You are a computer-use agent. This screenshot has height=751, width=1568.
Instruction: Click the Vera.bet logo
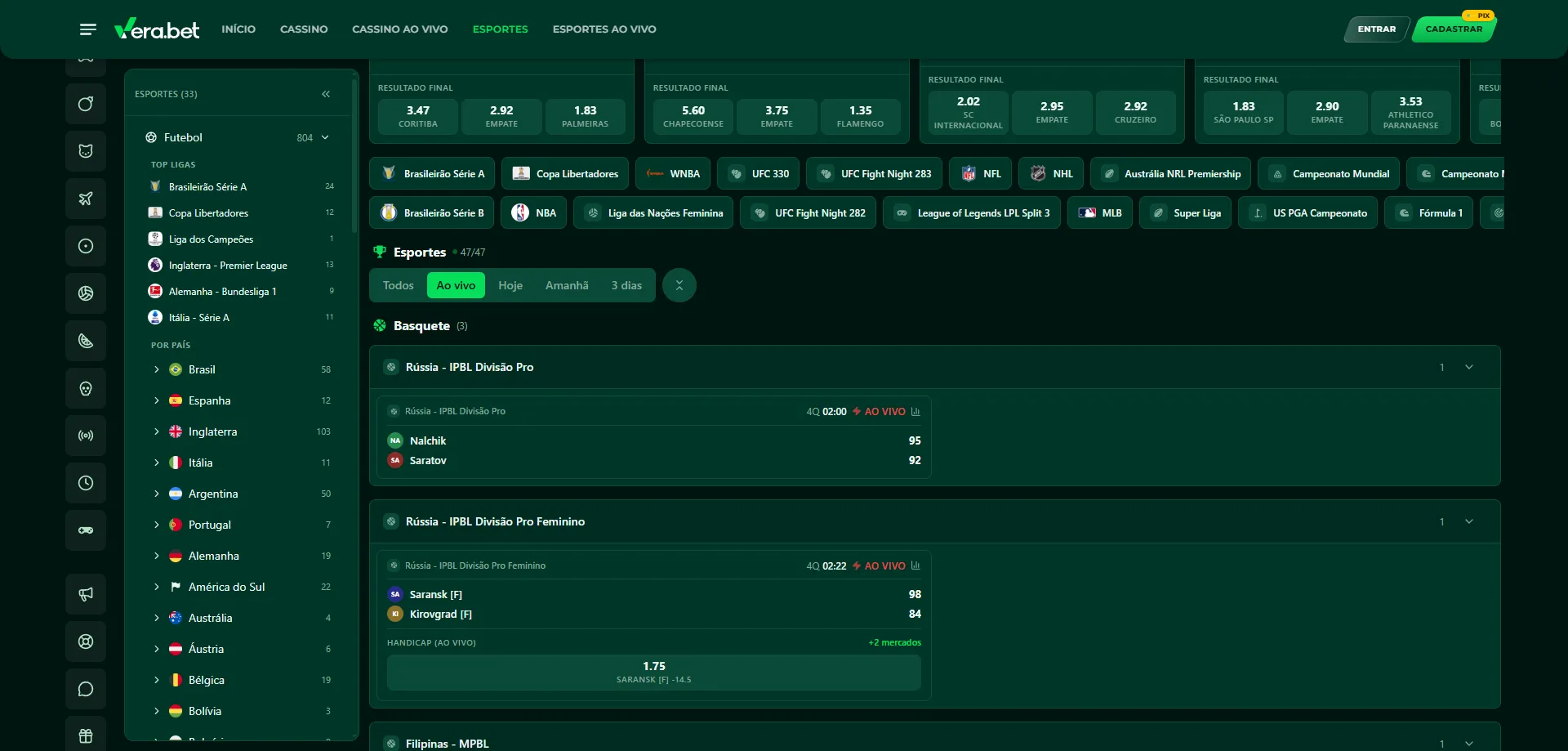coord(157,29)
